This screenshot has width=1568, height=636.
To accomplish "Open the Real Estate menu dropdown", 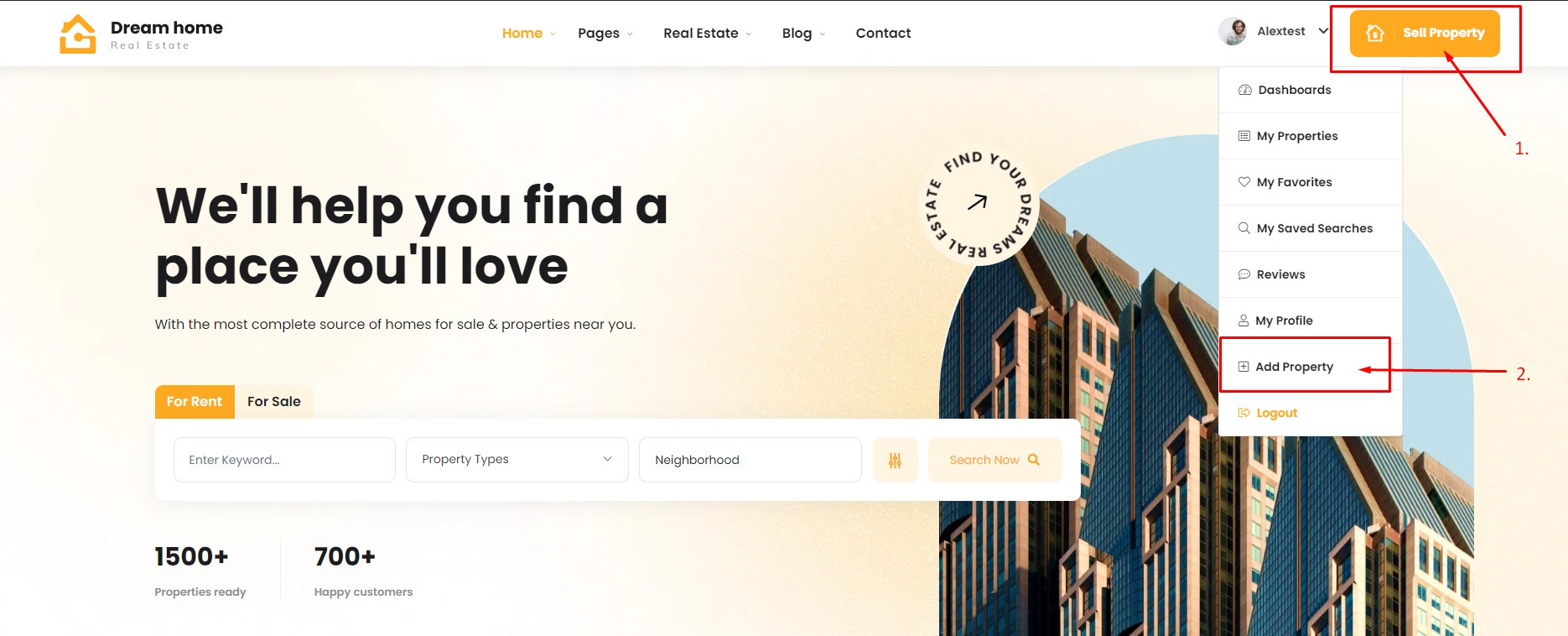I will point(708,34).
